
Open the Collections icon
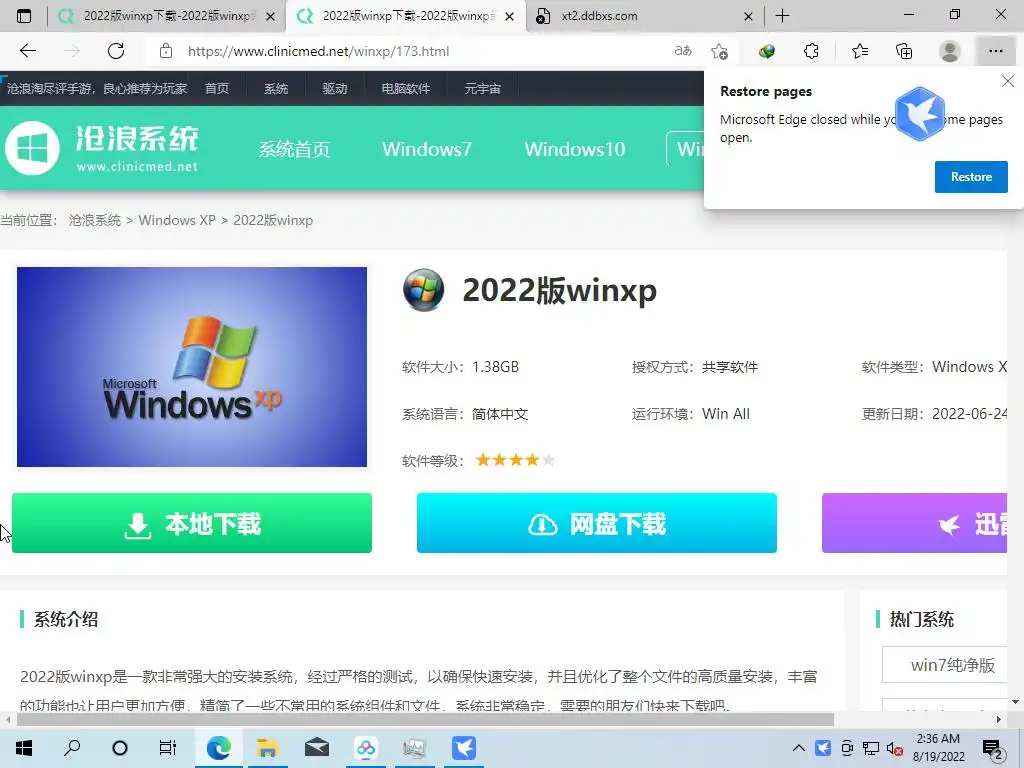(x=904, y=51)
